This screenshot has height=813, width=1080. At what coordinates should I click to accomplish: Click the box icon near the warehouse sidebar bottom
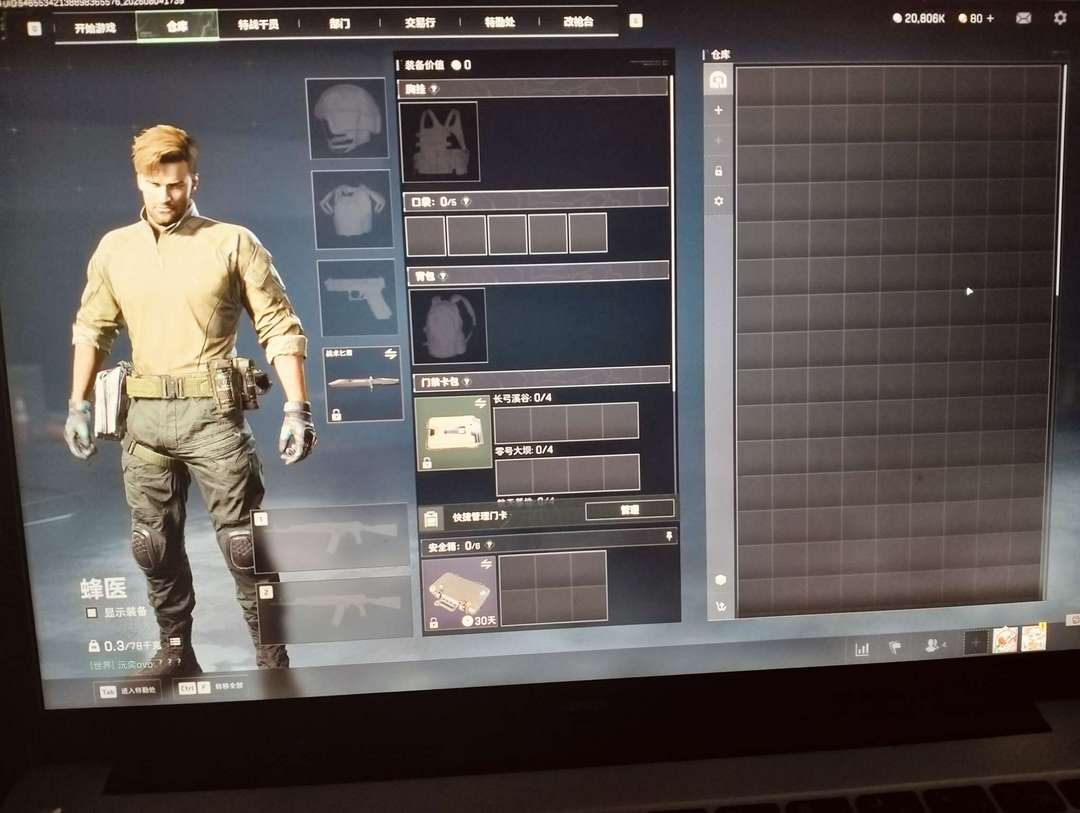pyautogui.click(x=720, y=579)
